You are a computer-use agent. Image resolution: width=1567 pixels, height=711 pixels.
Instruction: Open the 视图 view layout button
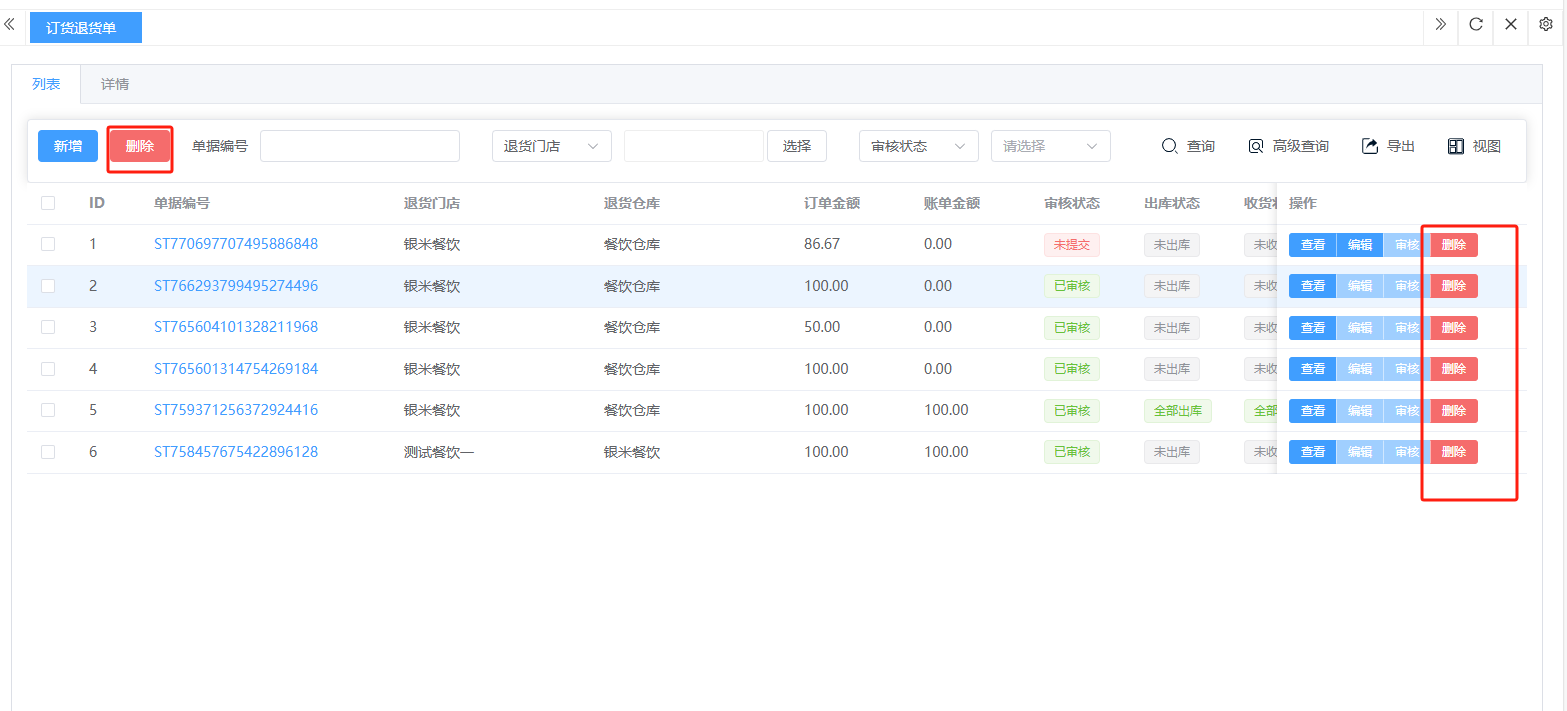click(x=1474, y=146)
